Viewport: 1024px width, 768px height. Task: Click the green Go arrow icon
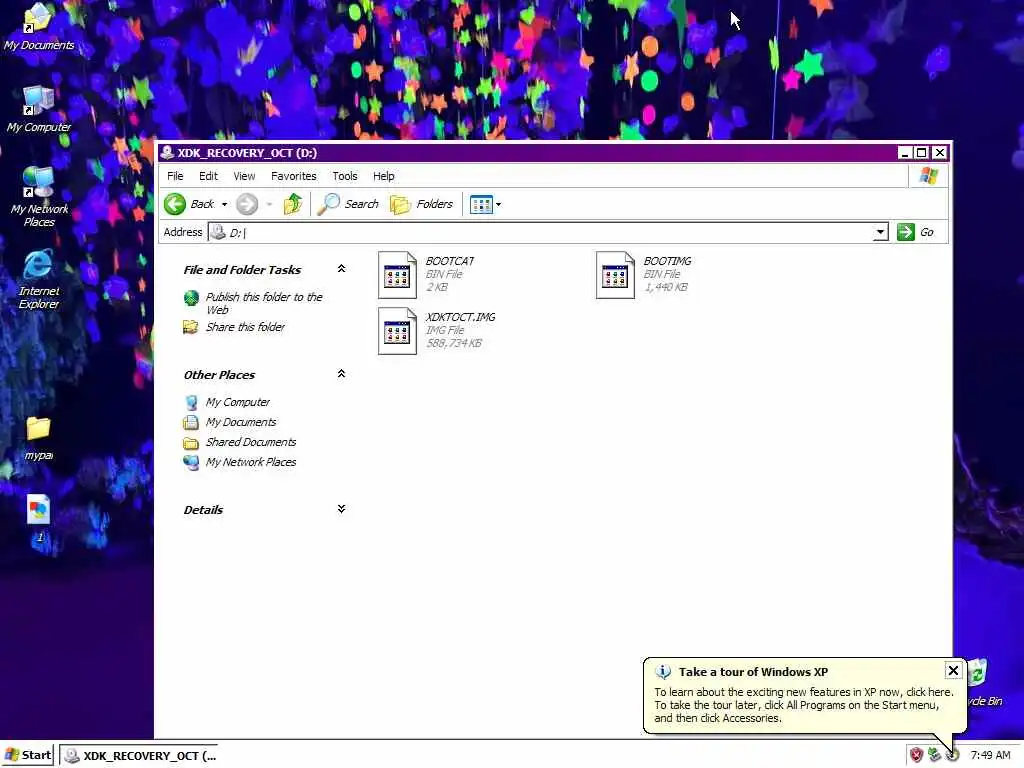[906, 232]
